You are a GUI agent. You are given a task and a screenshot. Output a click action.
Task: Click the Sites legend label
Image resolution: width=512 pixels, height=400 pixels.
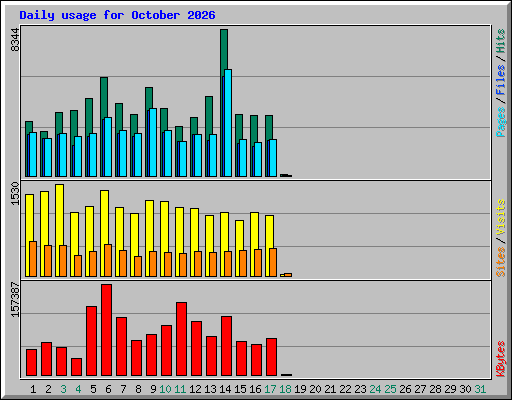click(500, 262)
